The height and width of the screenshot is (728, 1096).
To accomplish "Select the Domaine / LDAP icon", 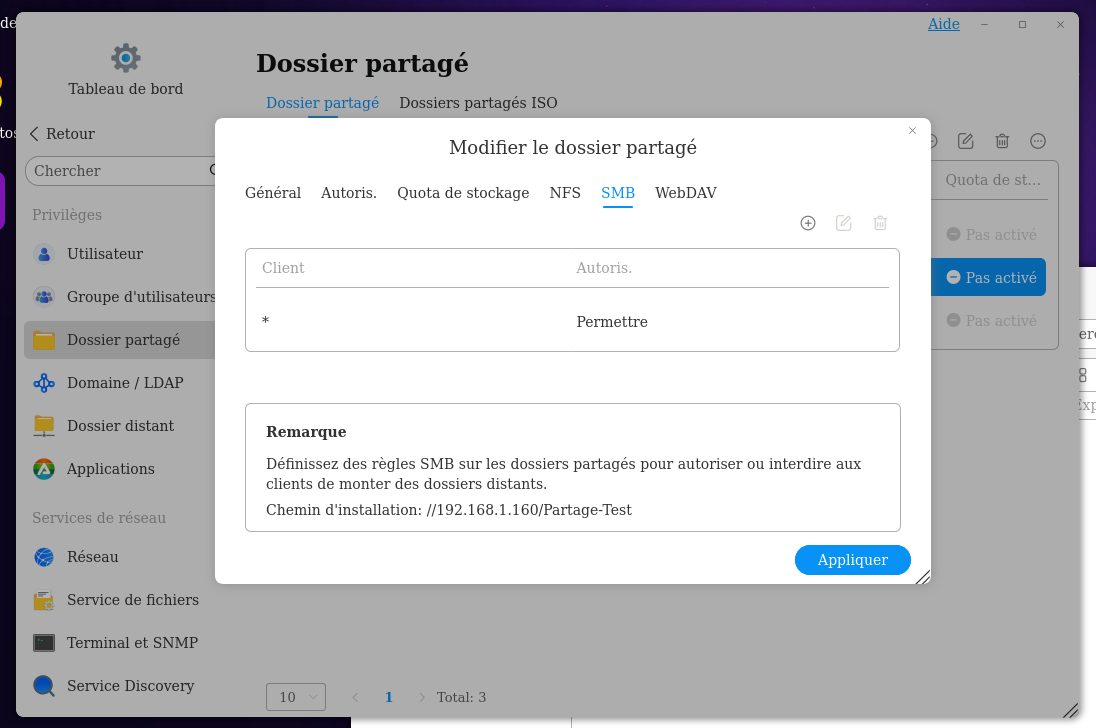I will [44, 383].
